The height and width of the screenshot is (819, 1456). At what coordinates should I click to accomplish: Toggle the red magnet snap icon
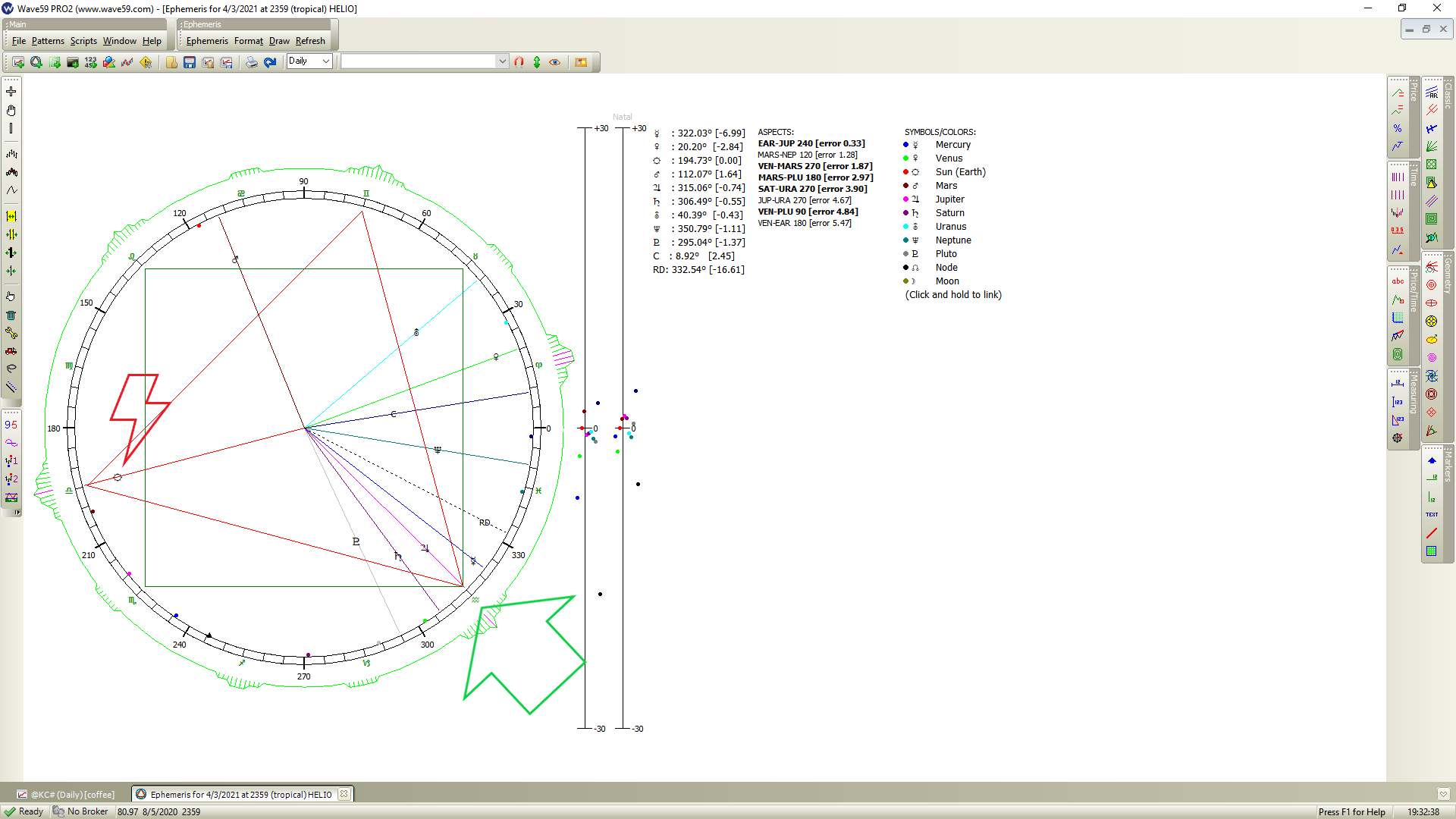[x=519, y=62]
